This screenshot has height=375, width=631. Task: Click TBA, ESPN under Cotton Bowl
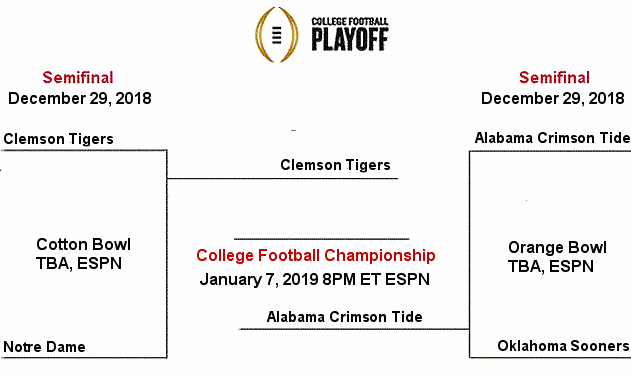79,264
